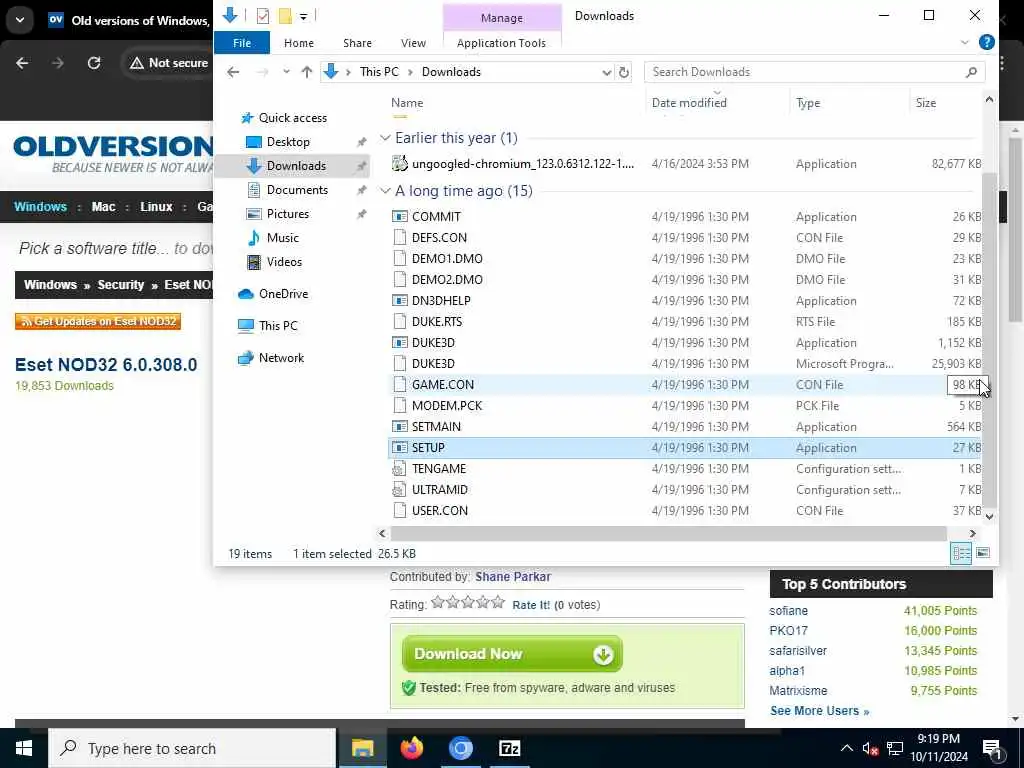Open the View ribbon tab
This screenshot has width=1024, height=768.
click(413, 43)
